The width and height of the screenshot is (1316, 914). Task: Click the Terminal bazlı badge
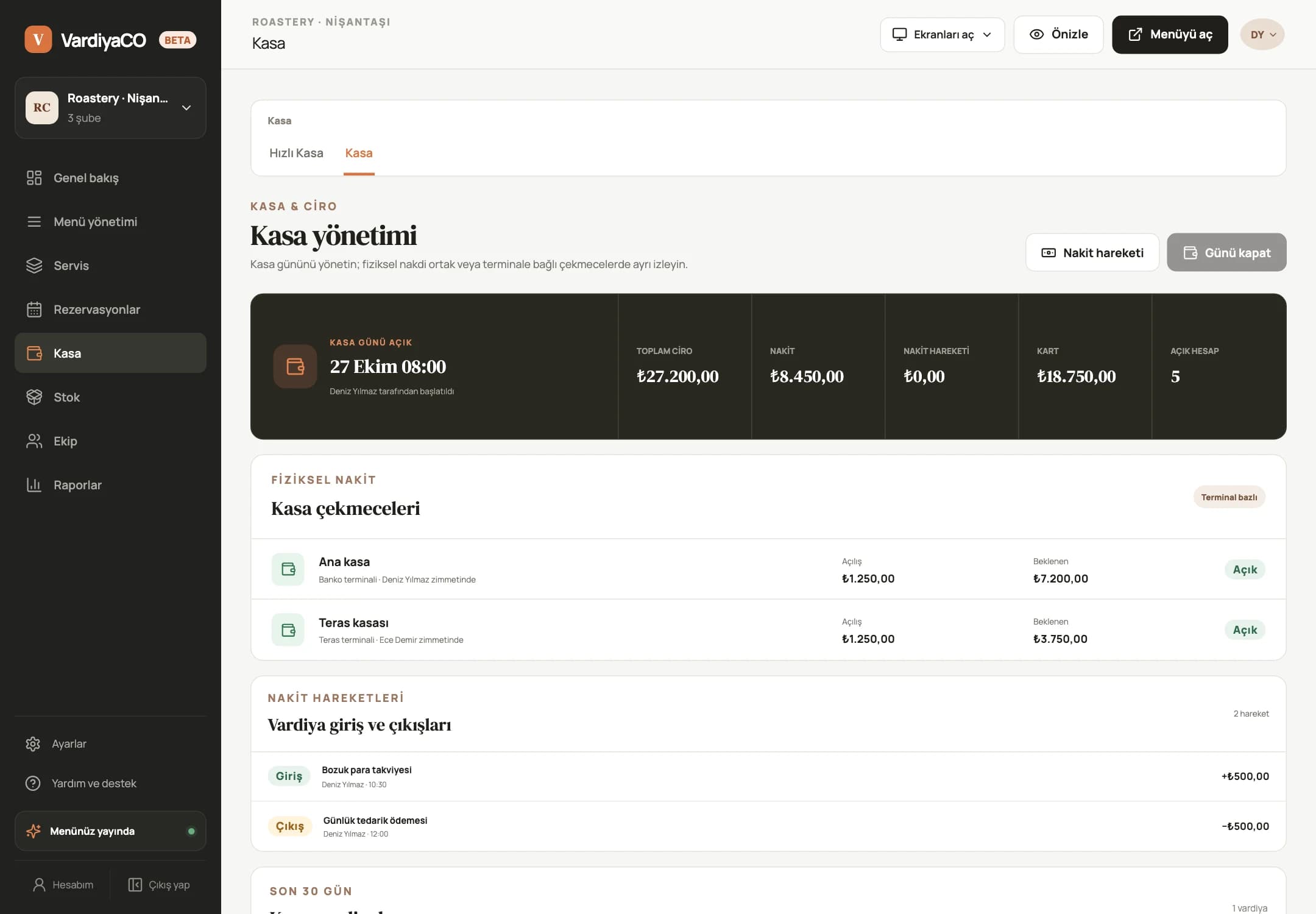pos(1229,497)
